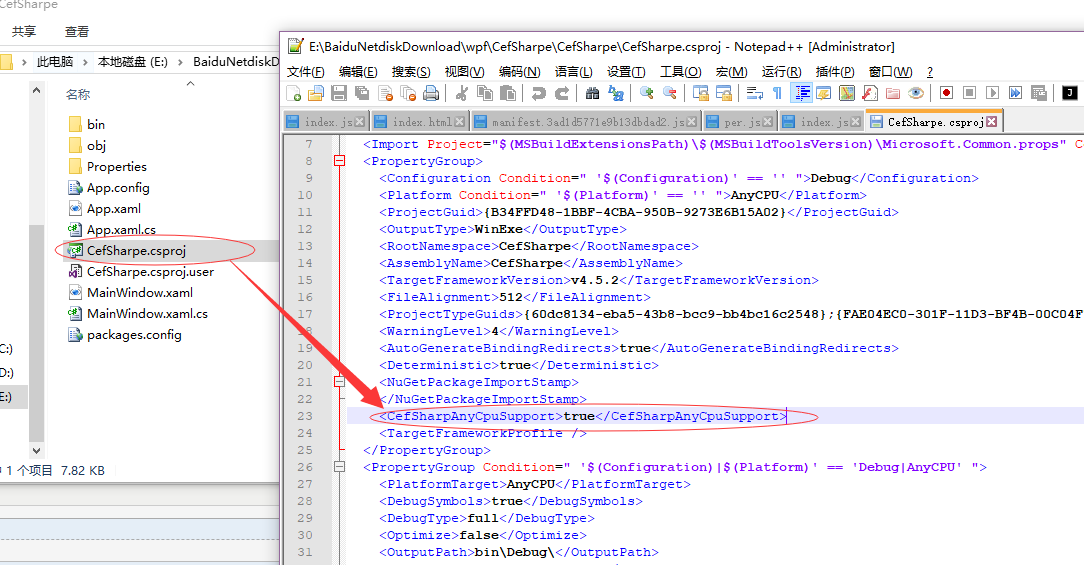Open Folder as Workspace icon
The height and width of the screenshot is (565, 1084).
[893, 93]
